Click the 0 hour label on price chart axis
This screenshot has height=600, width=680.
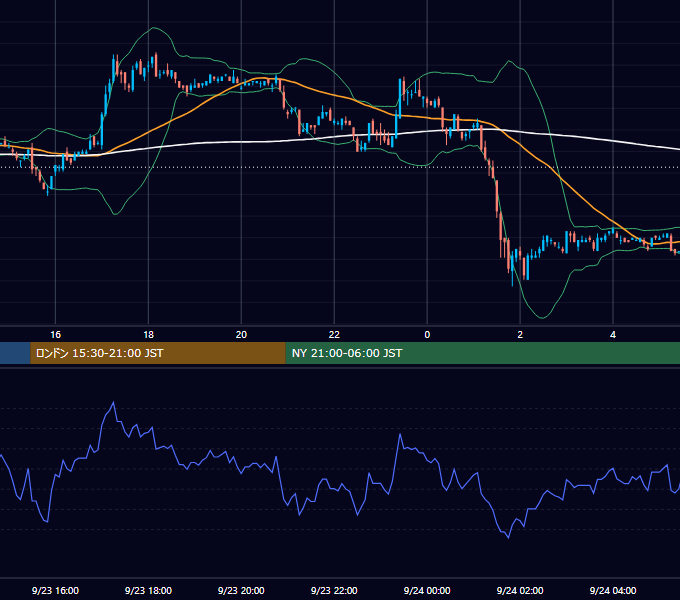click(x=427, y=335)
